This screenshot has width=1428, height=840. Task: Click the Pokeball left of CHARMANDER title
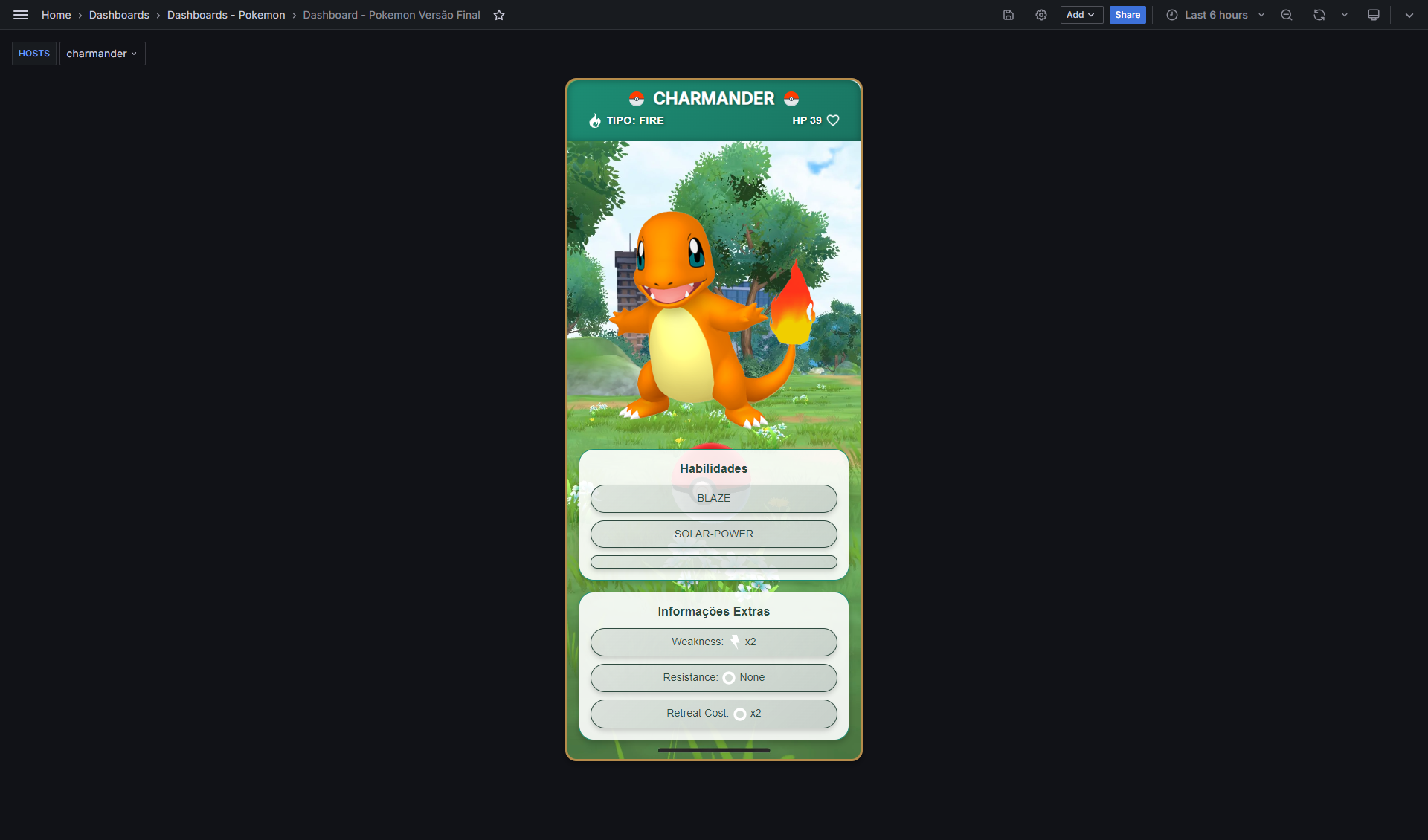point(637,99)
